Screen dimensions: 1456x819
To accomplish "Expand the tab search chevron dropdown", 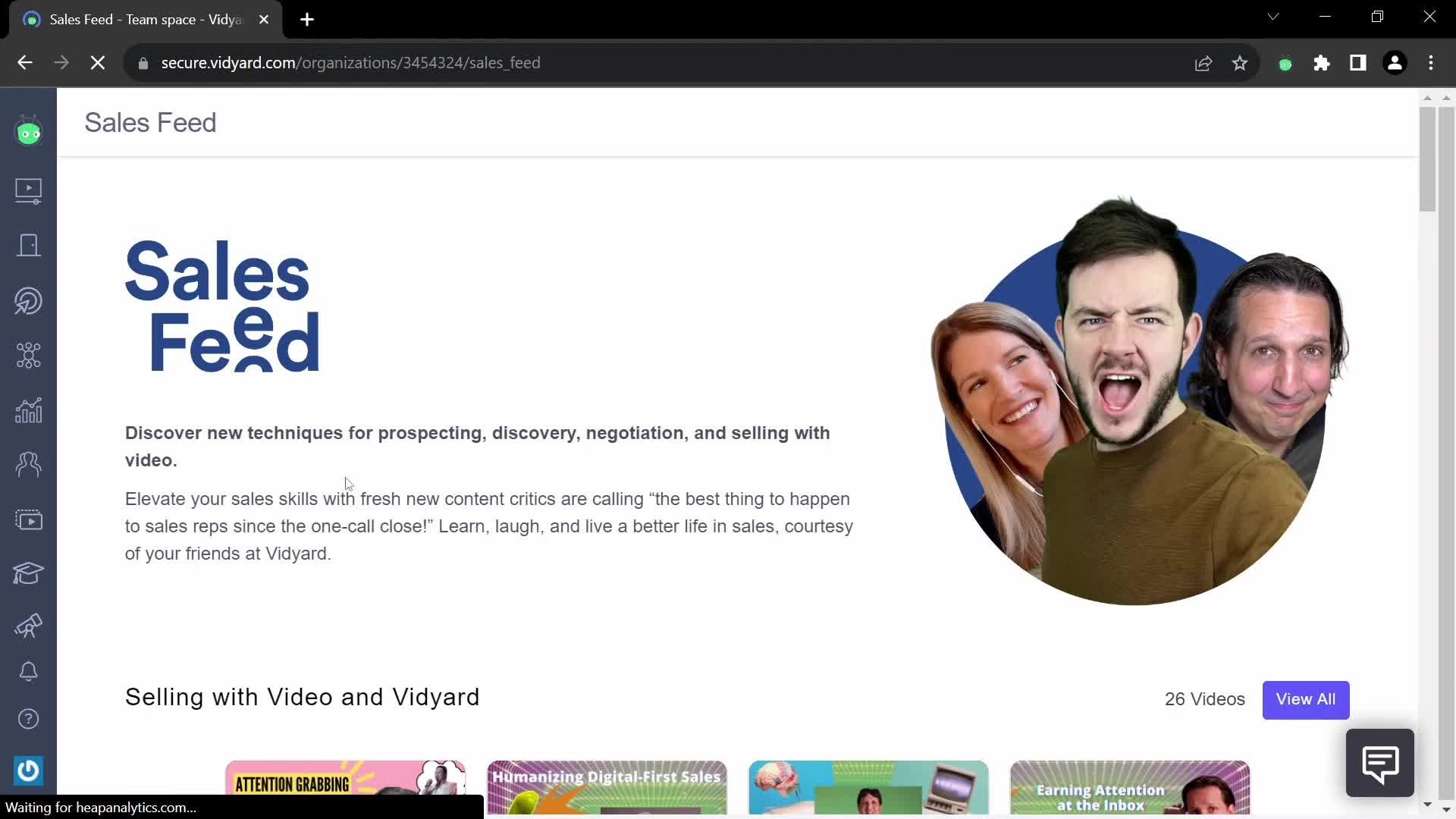I will (1273, 17).
